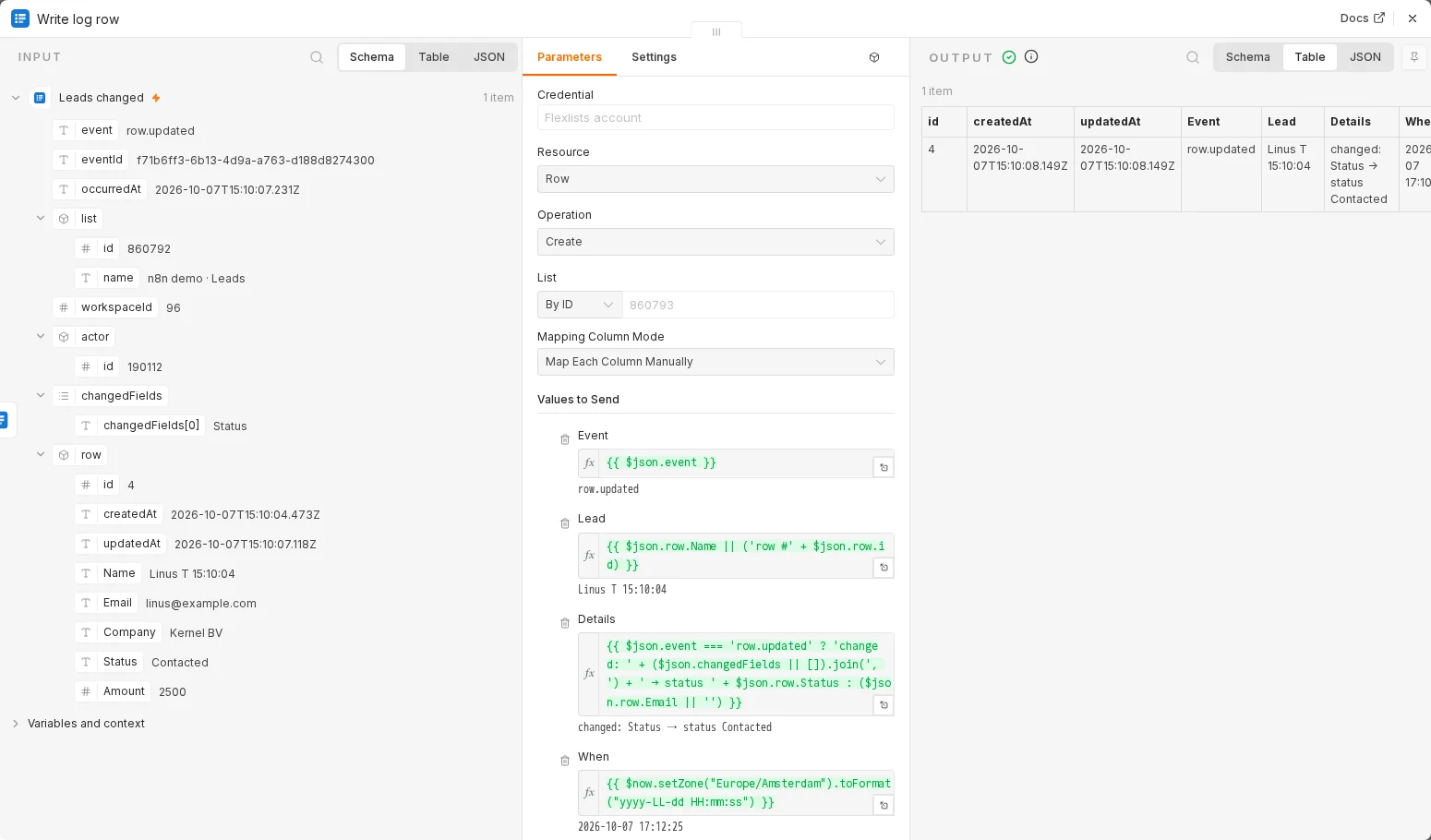Image resolution: width=1431 pixels, height=840 pixels.
Task: Switch Output view to JSON
Action: click(1365, 57)
